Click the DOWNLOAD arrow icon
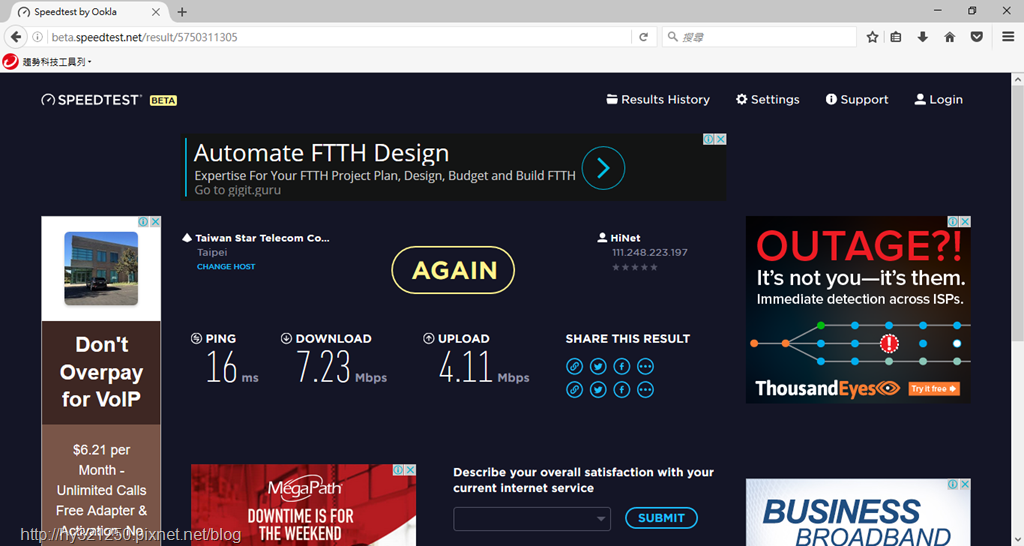The image size is (1024, 546). (x=286, y=338)
